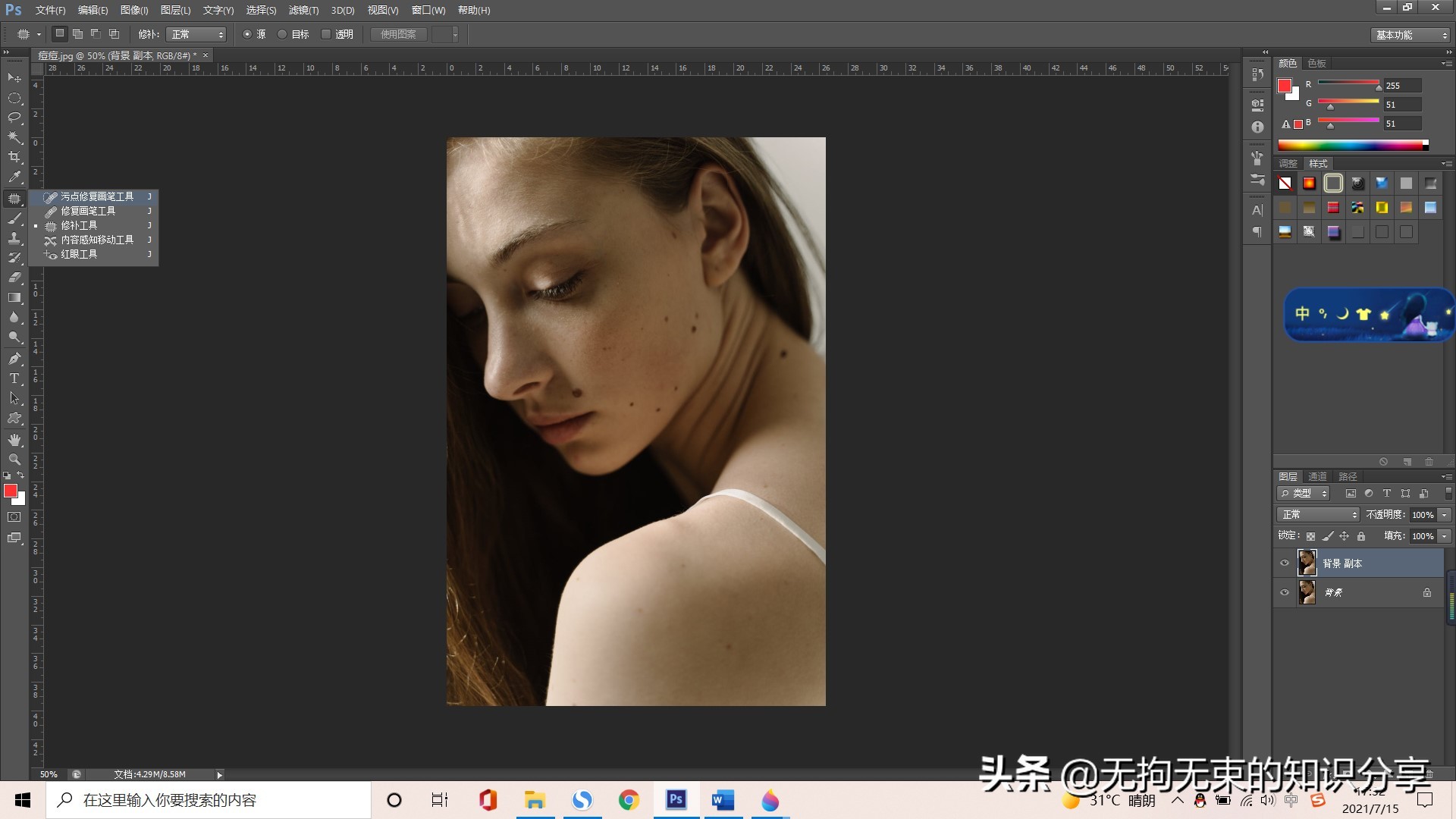
Task: Pick the Eyedropper tool
Action: click(x=14, y=177)
